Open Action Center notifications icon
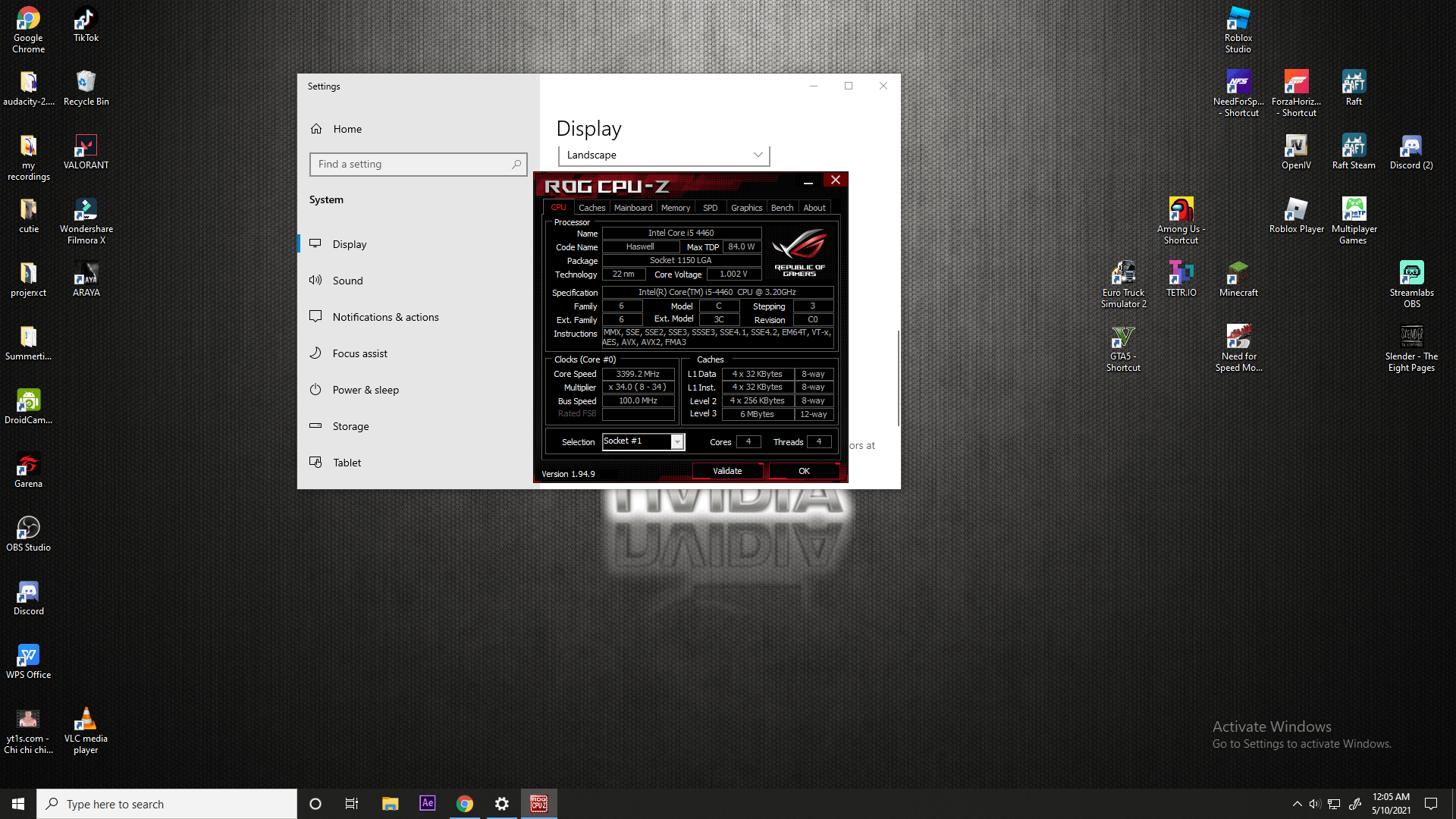The height and width of the screenshot is (819, 1456). (x=1431, y=804)
